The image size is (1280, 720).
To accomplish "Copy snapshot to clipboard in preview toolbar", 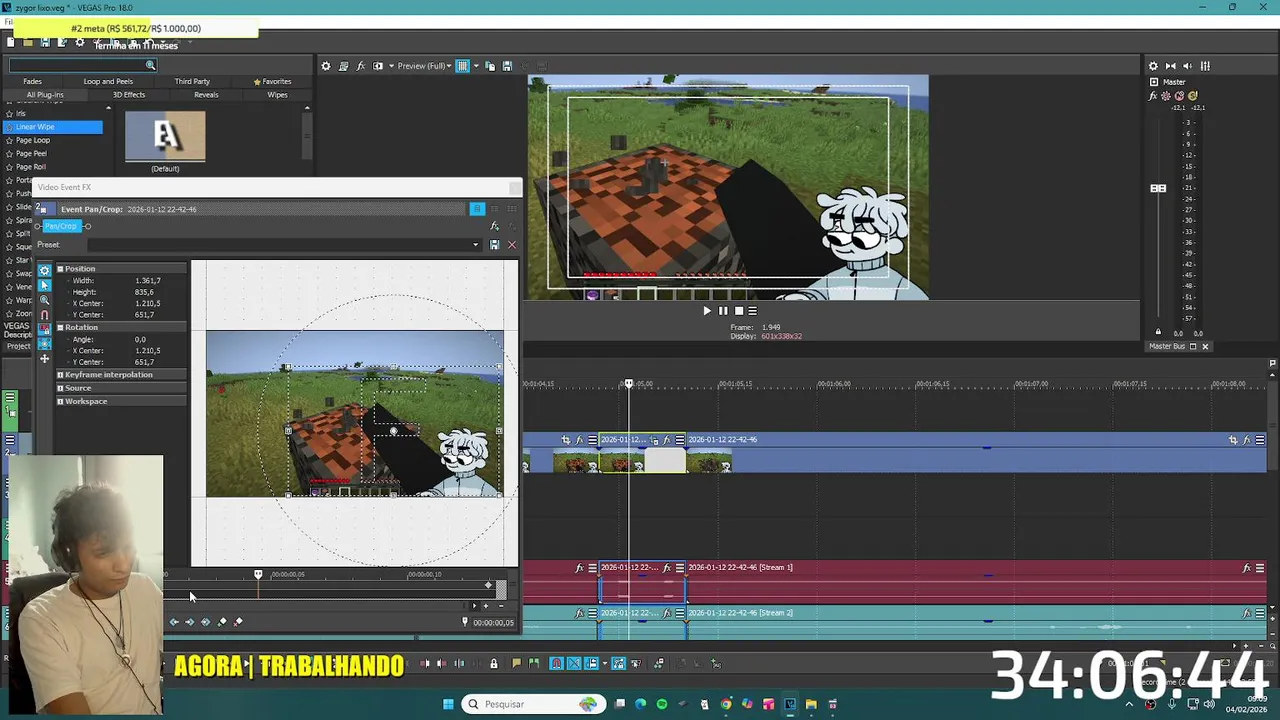I will (x=490, y=66).
